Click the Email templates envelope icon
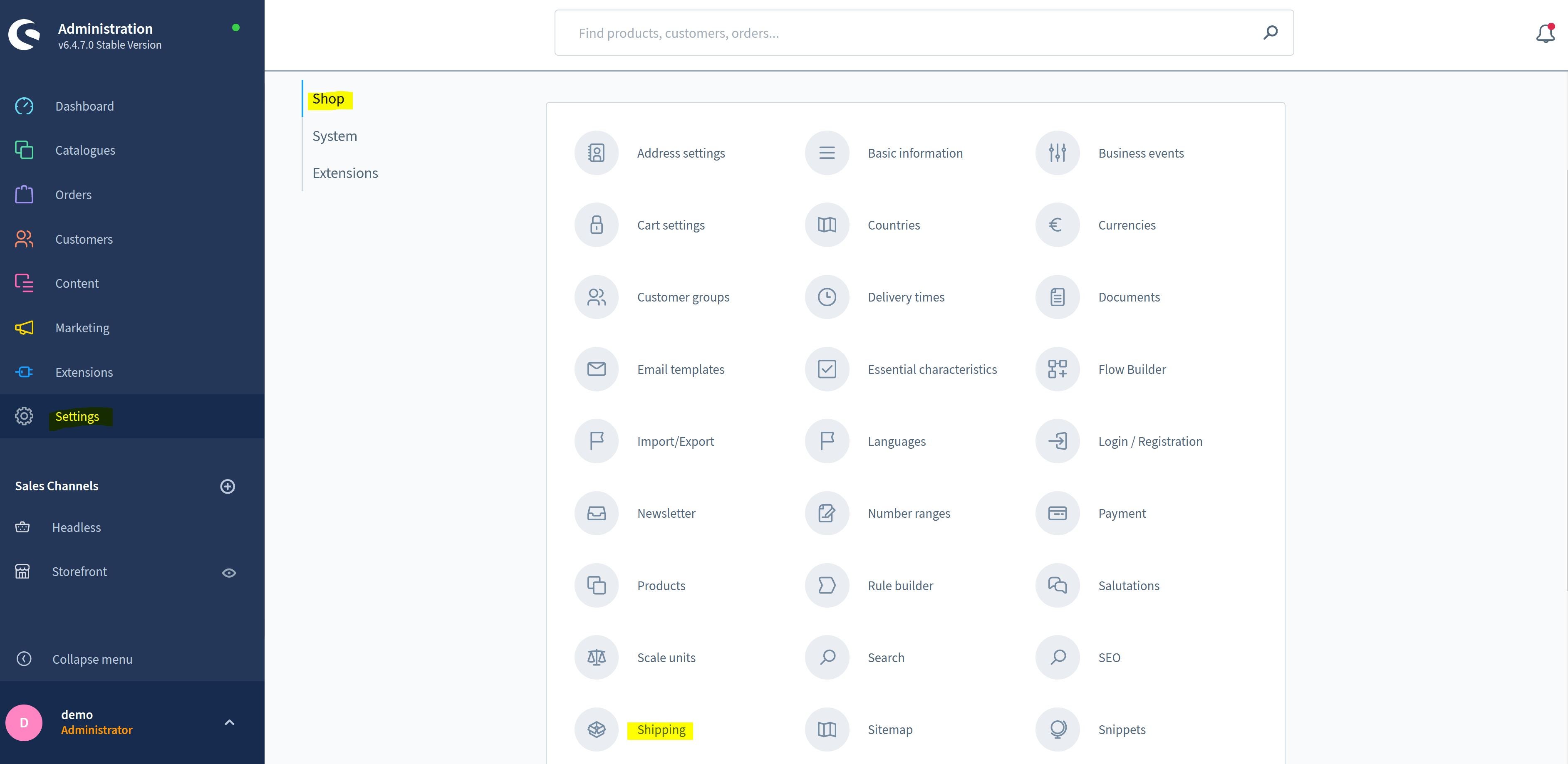Image resolution: width=1568 pixels, height=764 pixels. tap(596, 369)
